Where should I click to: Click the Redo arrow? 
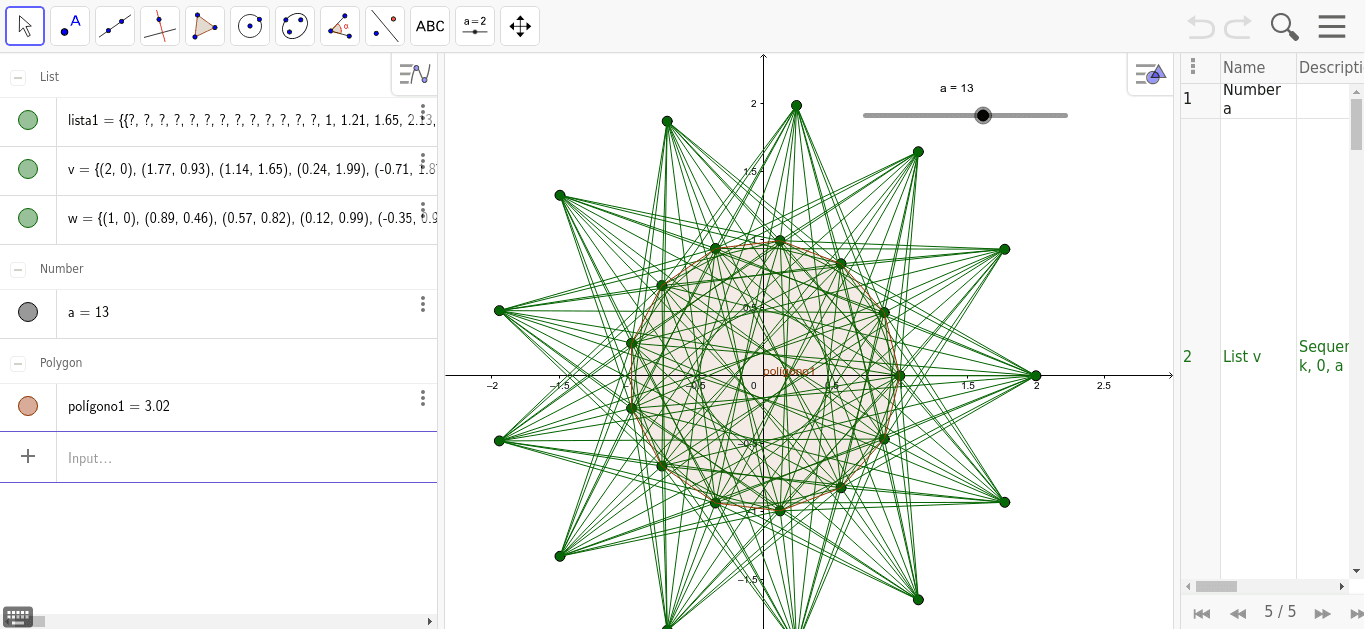click(x=1238, y=27)
